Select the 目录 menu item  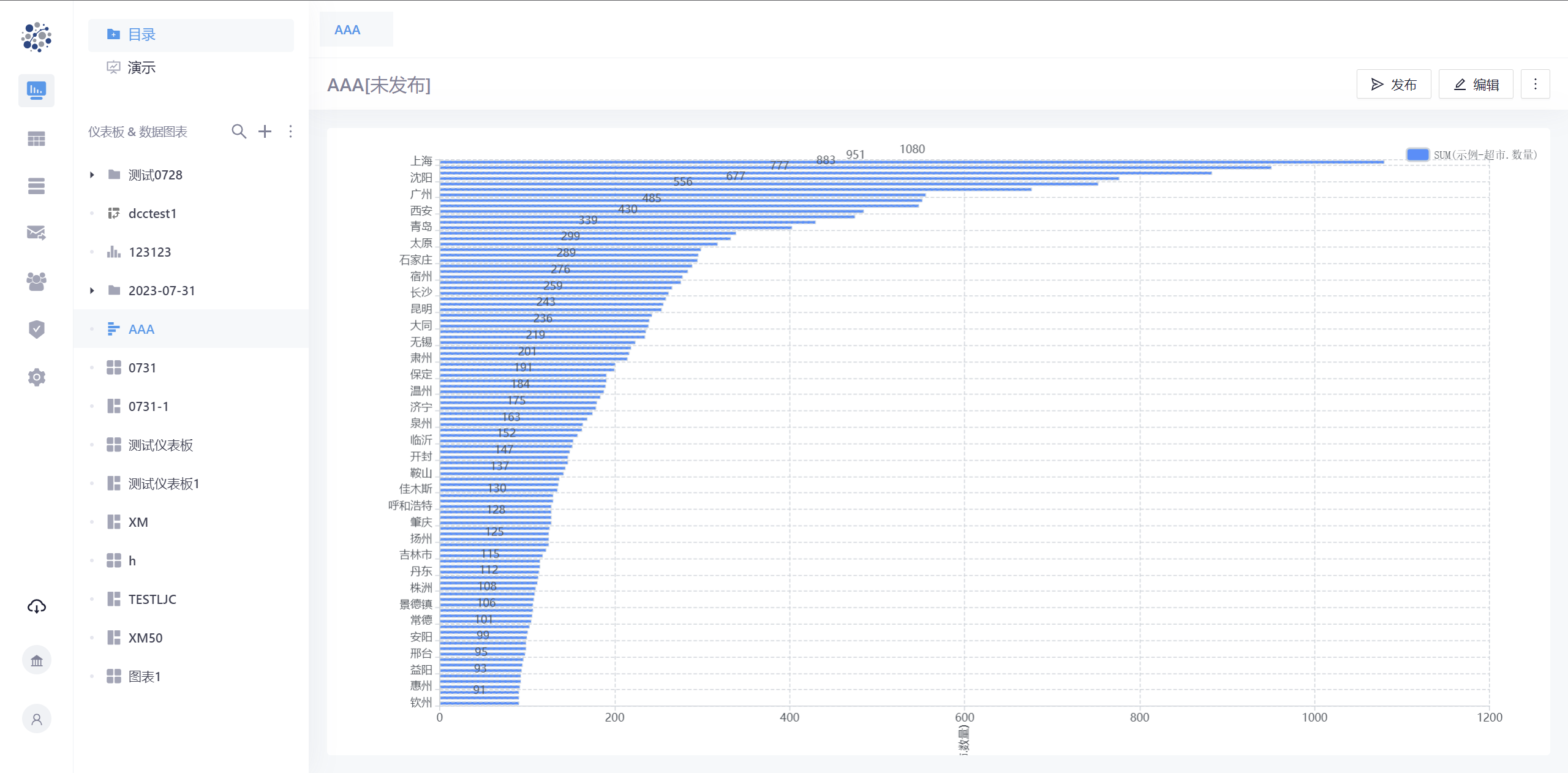191,35
